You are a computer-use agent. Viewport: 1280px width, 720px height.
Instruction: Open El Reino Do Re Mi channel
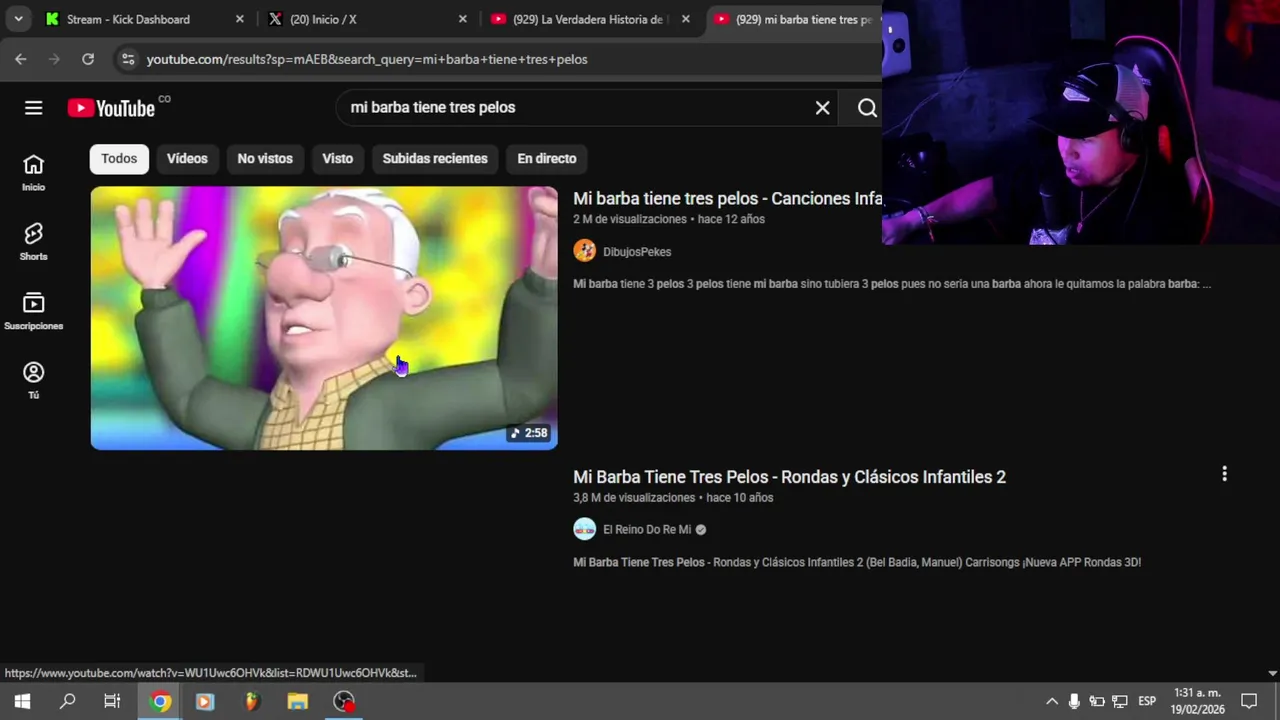click(647, 530)
